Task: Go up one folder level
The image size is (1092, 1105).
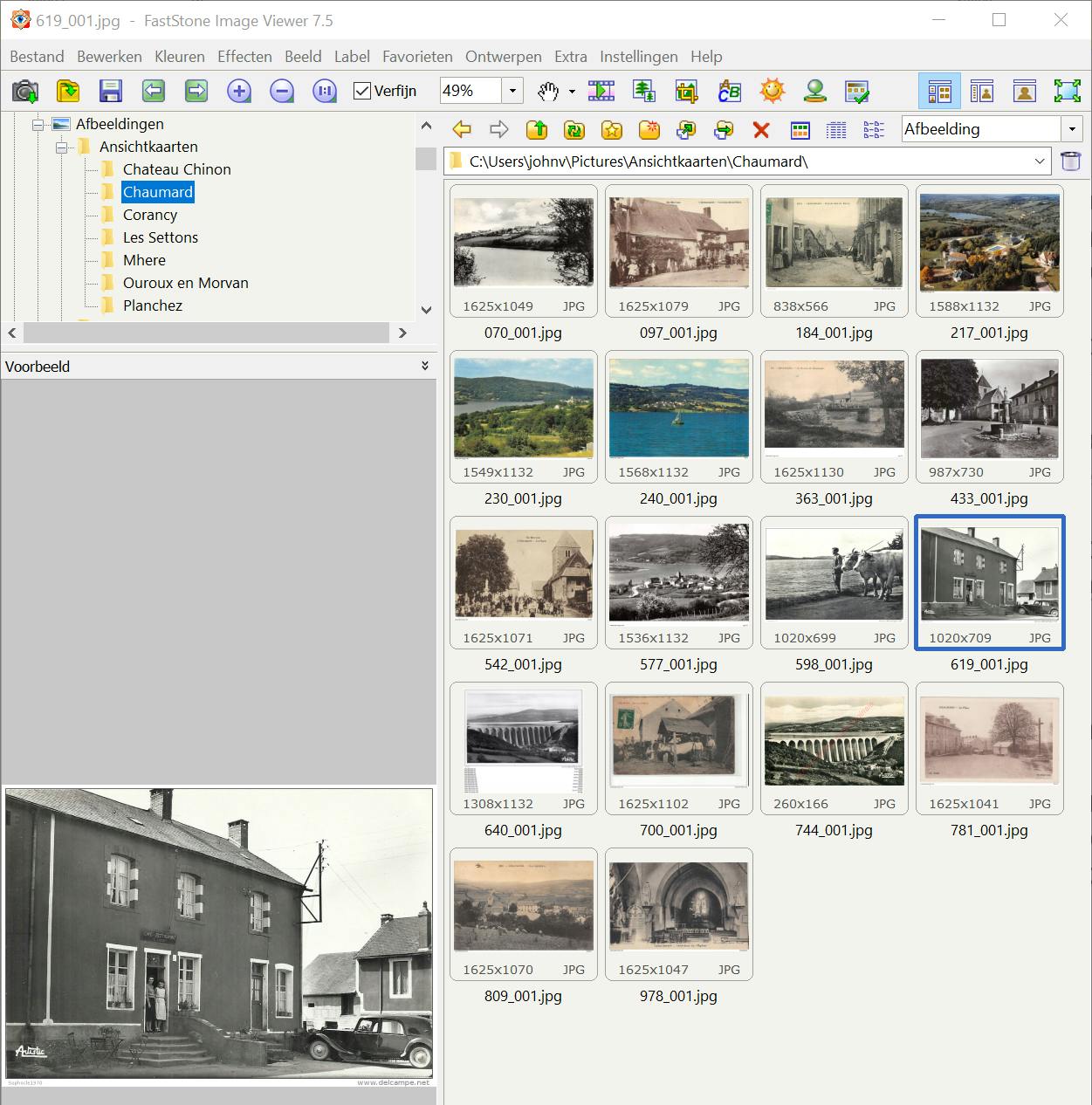Action: click(537, 130)
